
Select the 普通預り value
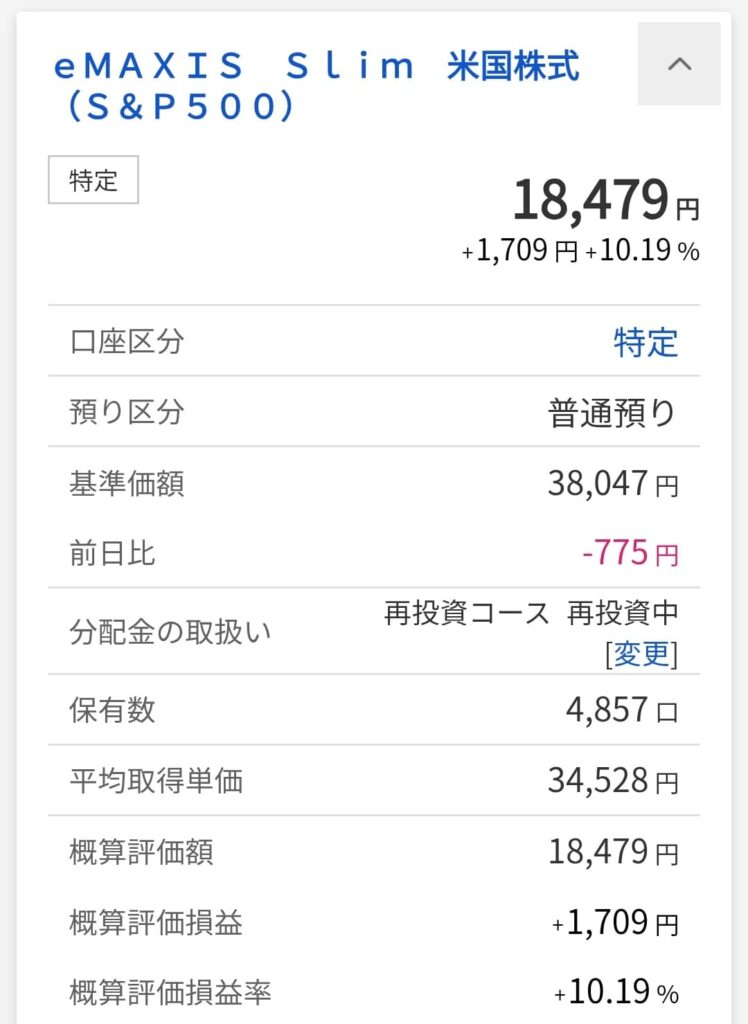612,413
